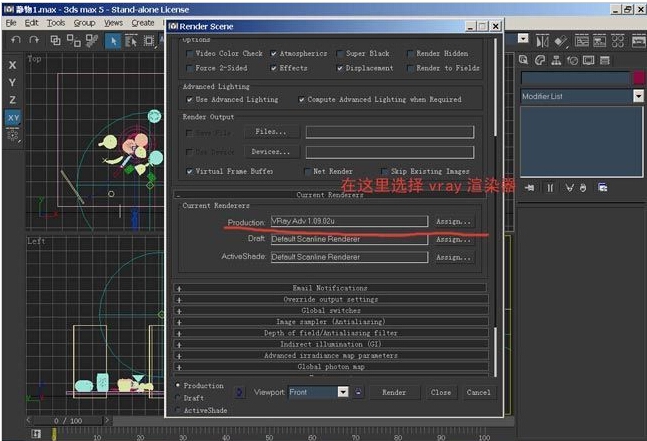Switch to the Create command panel tab
Screen dimensions: 647x441
(x=524, y=60)
